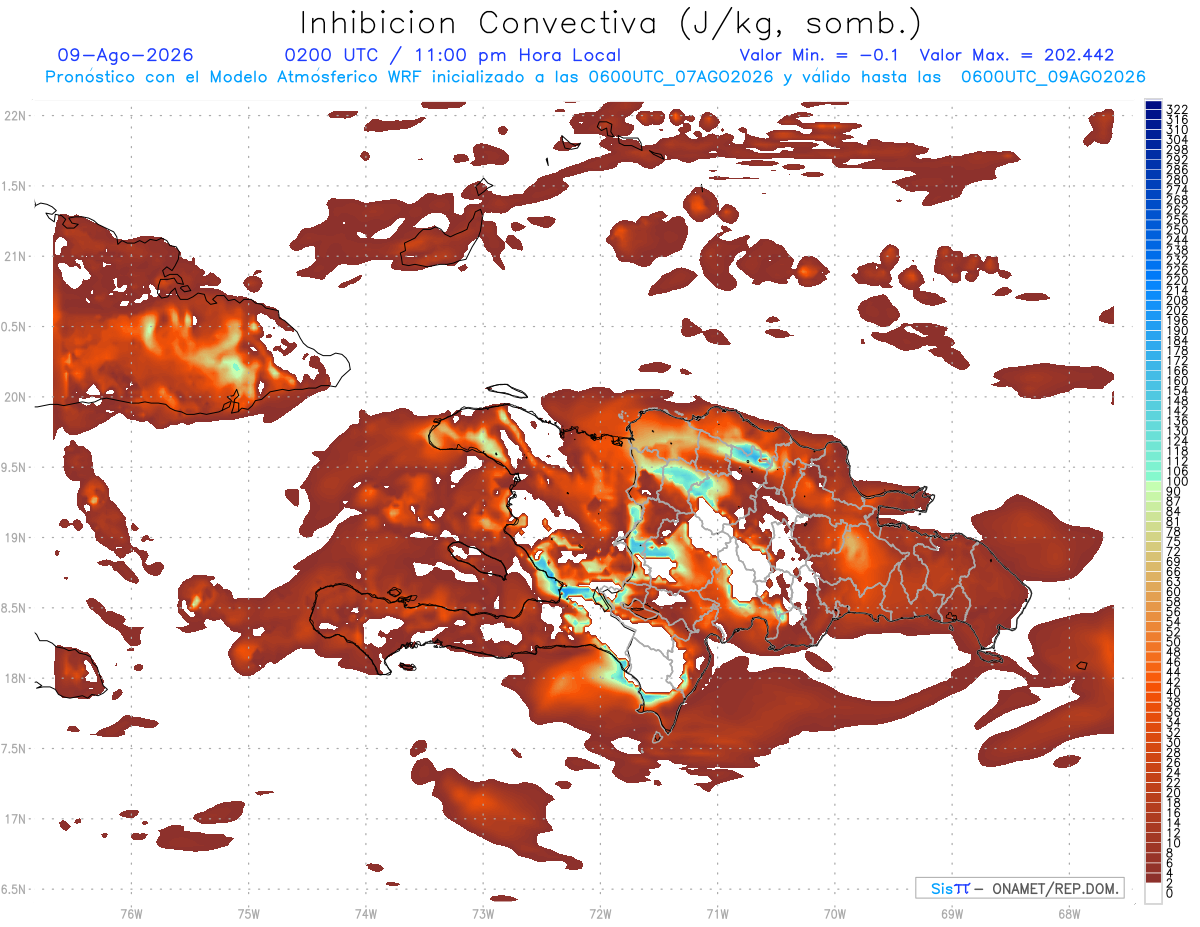Click the '71W' longitude label
1200x927 pixels.
pyautogui.click(x=717, y=913)
